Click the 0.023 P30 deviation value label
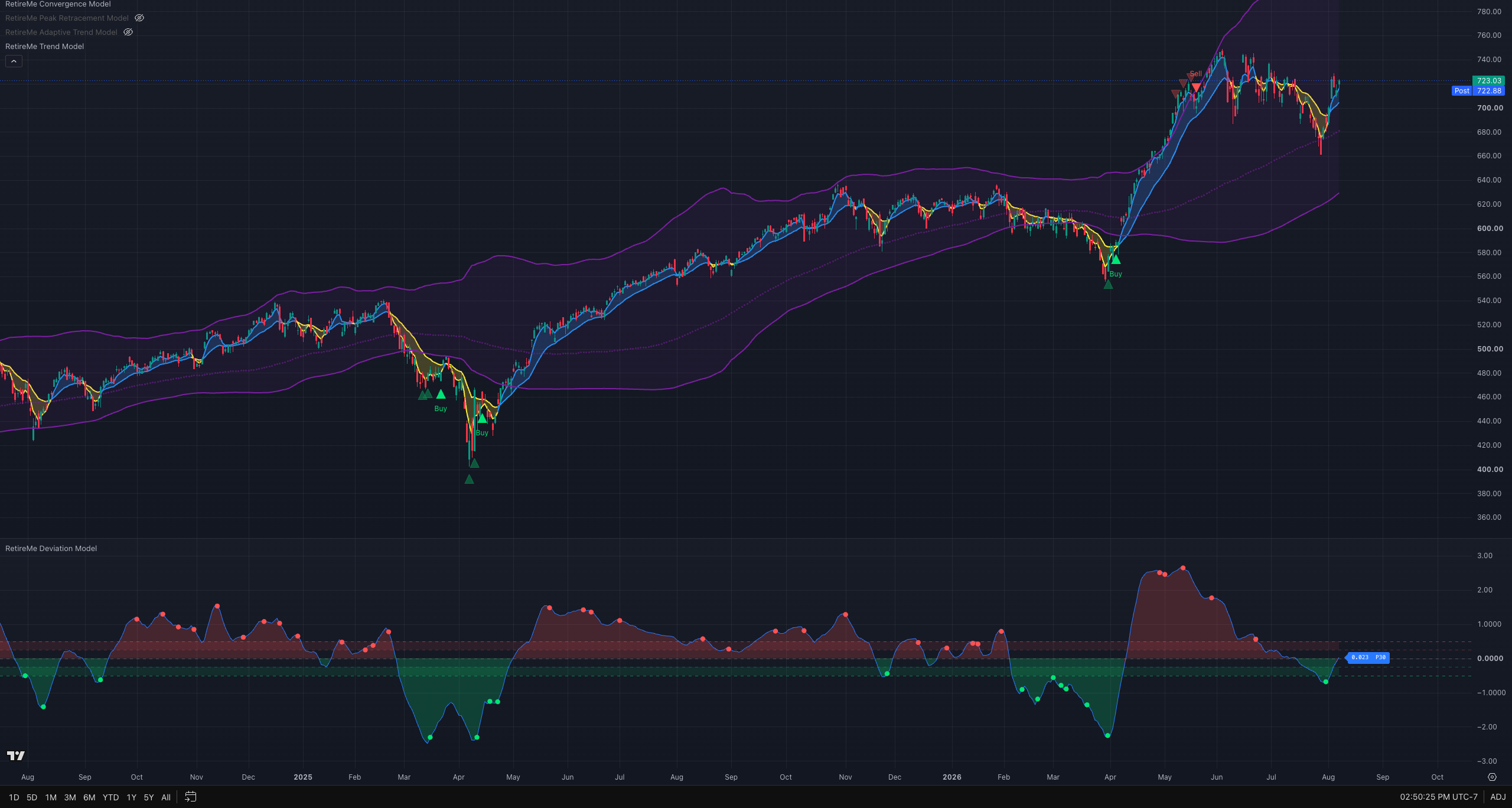This screenshot has width=1512, height=808. click(1368, 657)
